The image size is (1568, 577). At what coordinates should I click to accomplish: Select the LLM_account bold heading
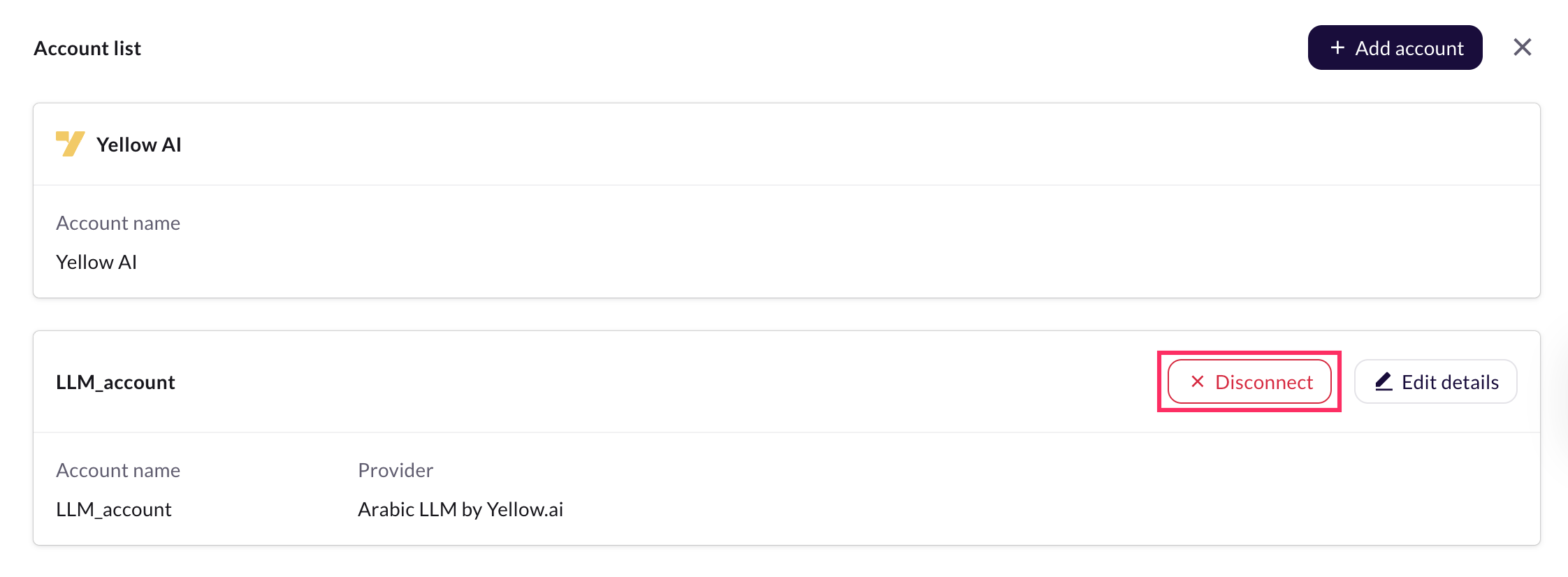coord(115,382)
